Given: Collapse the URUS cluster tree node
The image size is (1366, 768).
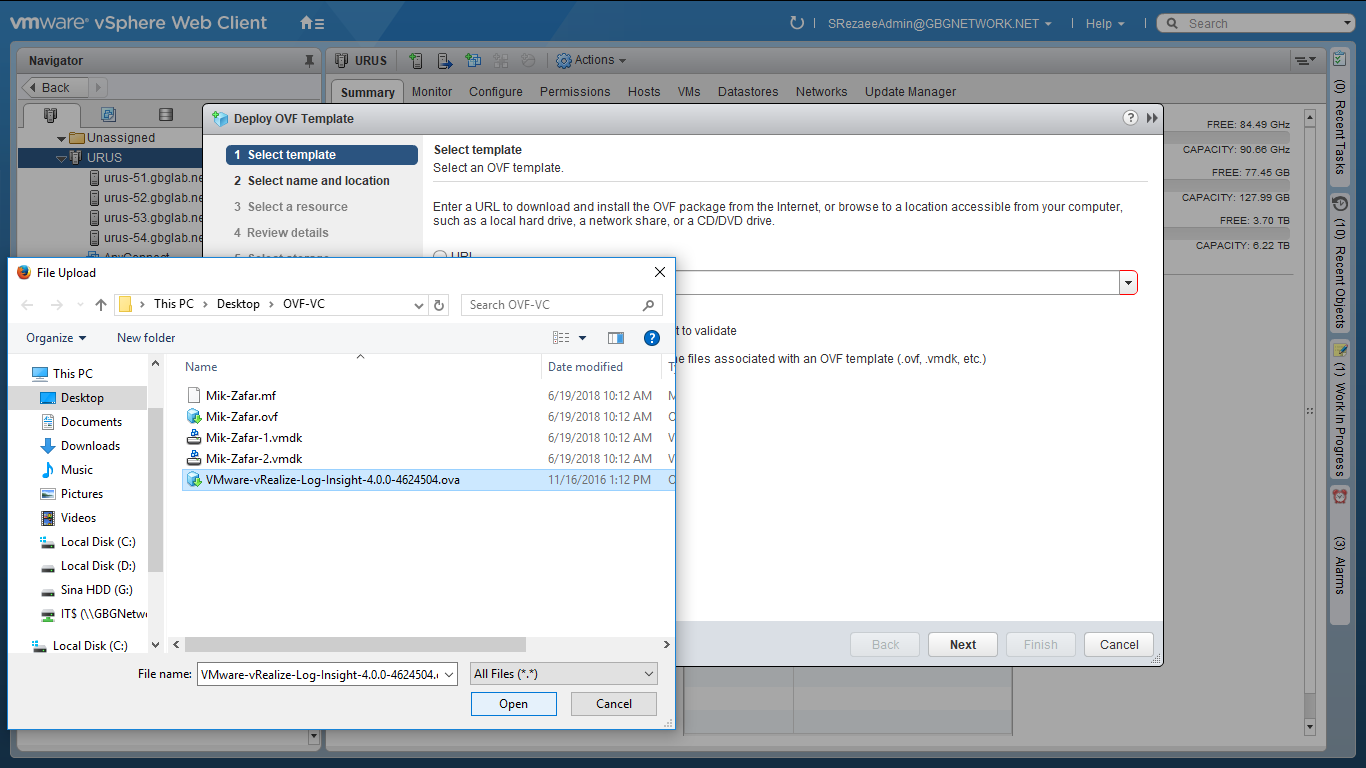Looking at the screenshot, I should click(61, 158).
